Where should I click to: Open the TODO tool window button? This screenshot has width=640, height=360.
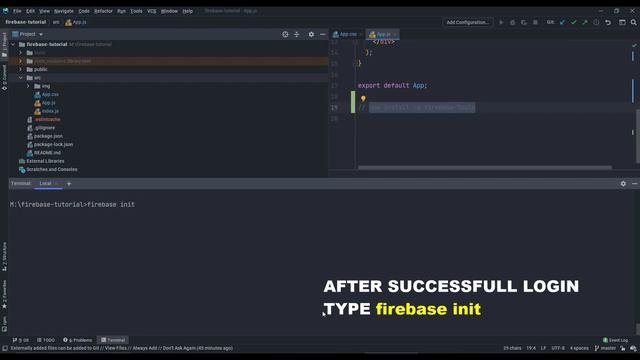[x=46, y=340]
